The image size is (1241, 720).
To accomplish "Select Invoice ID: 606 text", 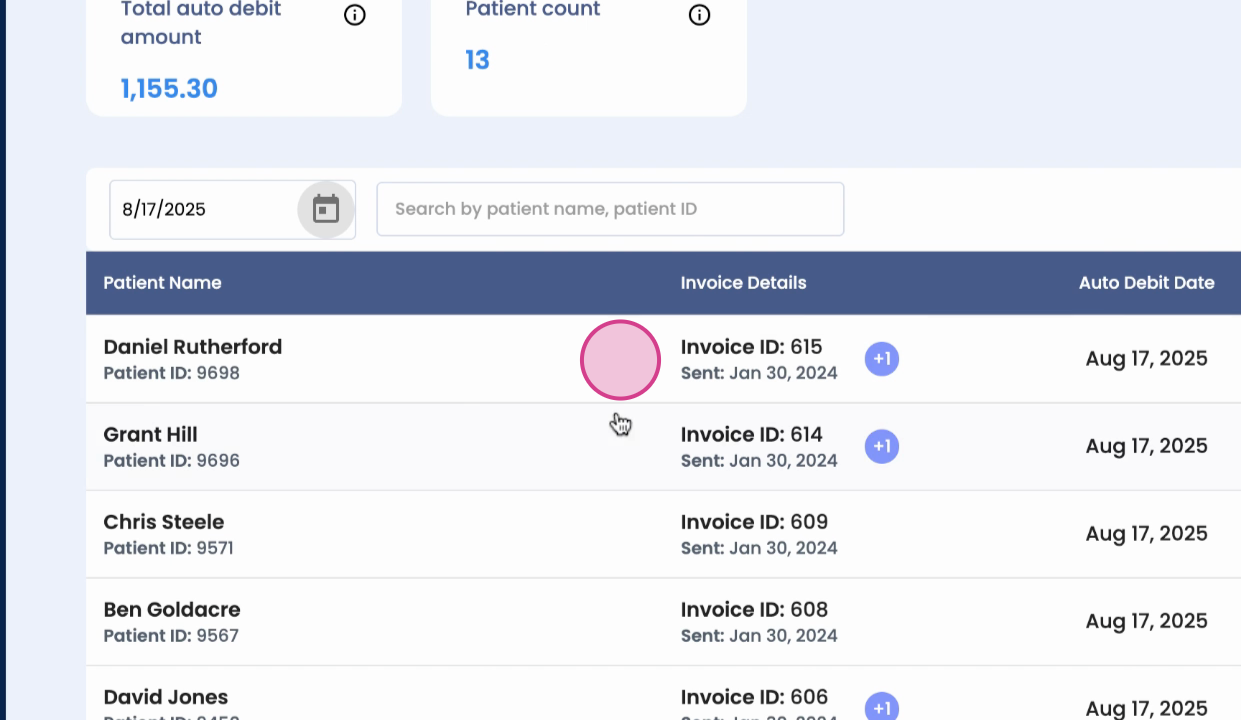I will point(754,697).
